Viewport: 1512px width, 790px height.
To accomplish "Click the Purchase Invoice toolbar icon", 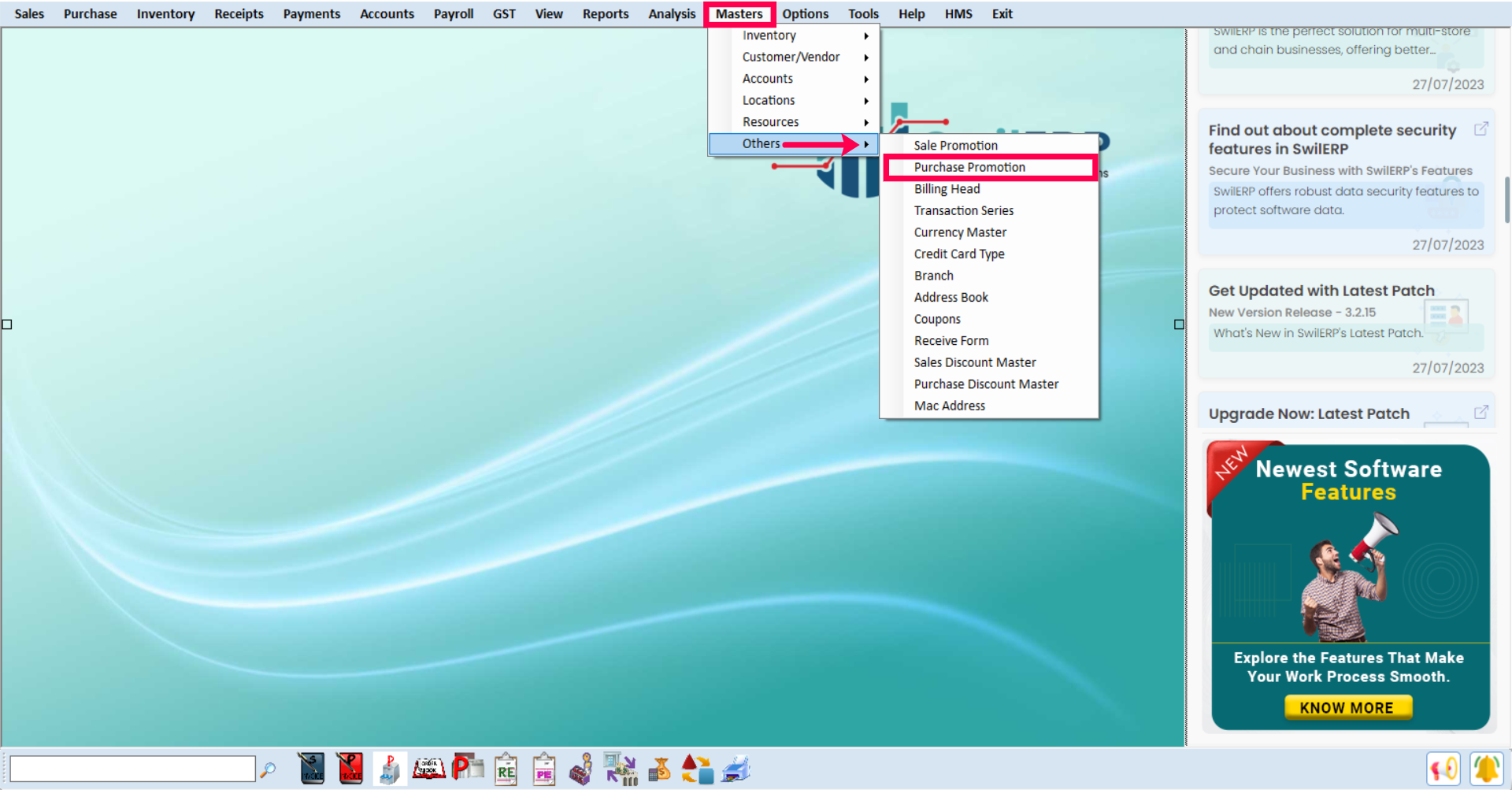I will [x=350, y=769].
